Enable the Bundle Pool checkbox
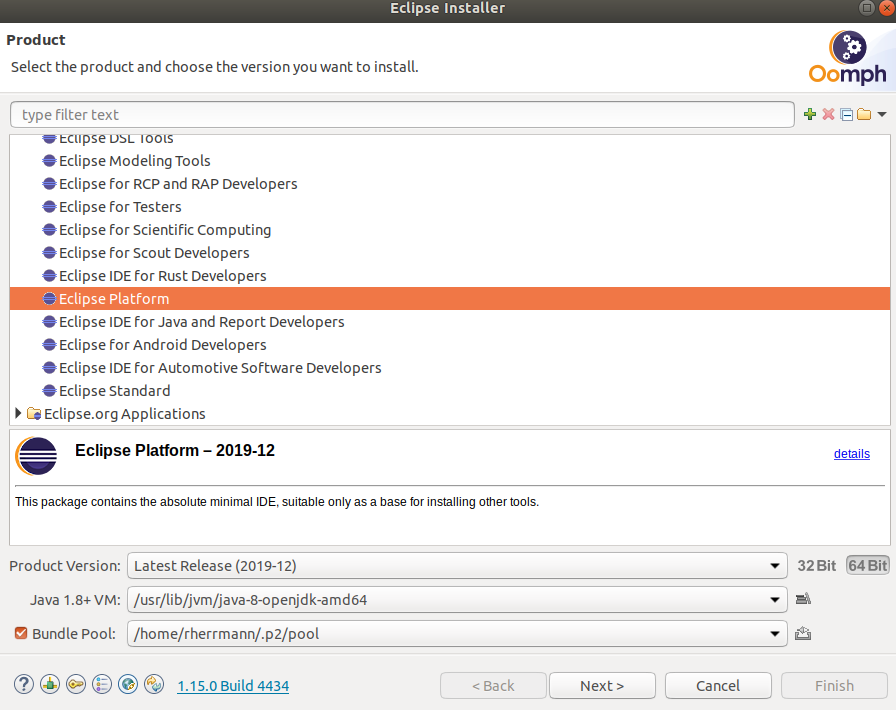 [x=20, y=633]
